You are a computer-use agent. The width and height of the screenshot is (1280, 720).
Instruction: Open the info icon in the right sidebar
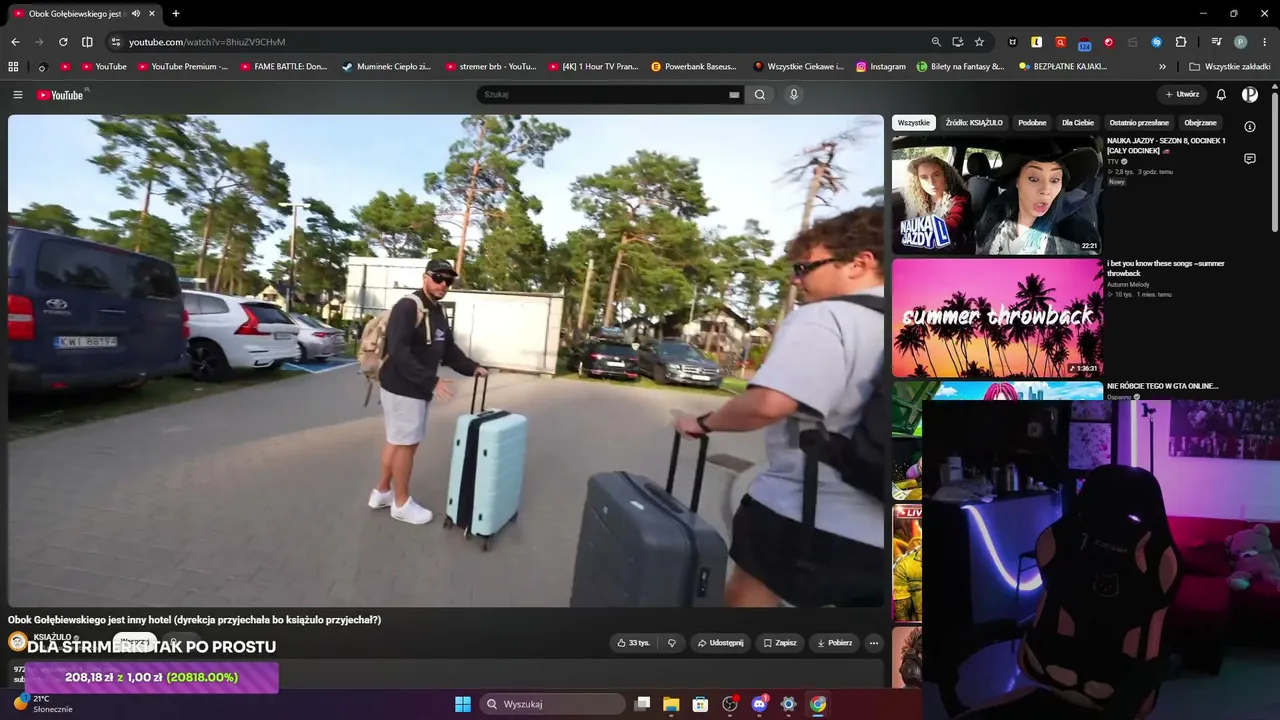tap(1250, 127)
